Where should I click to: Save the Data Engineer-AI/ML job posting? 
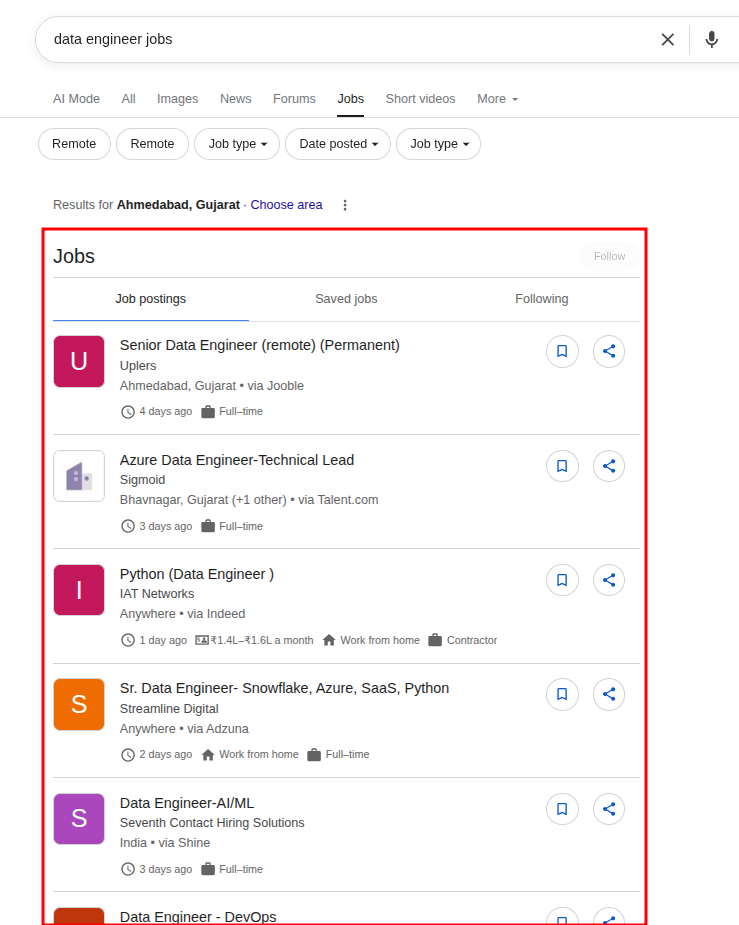562,809
